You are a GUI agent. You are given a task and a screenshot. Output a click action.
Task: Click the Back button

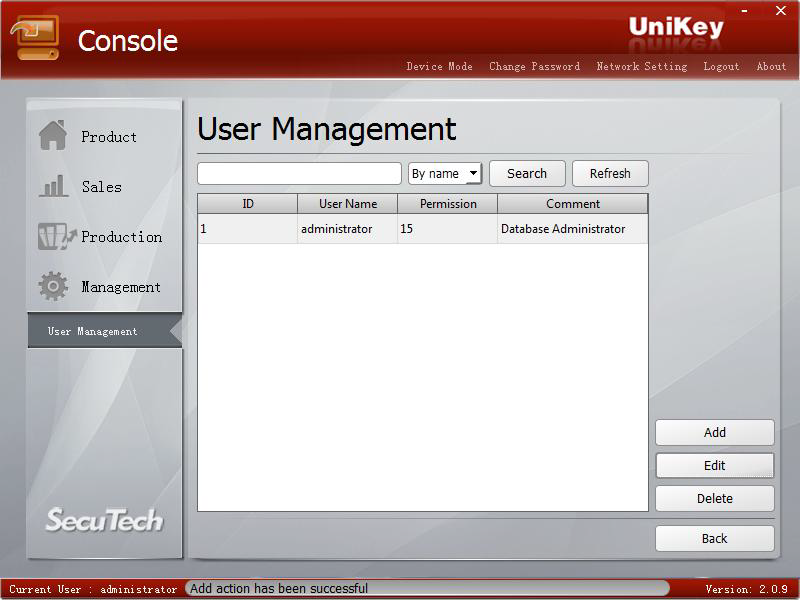[714, 538]
